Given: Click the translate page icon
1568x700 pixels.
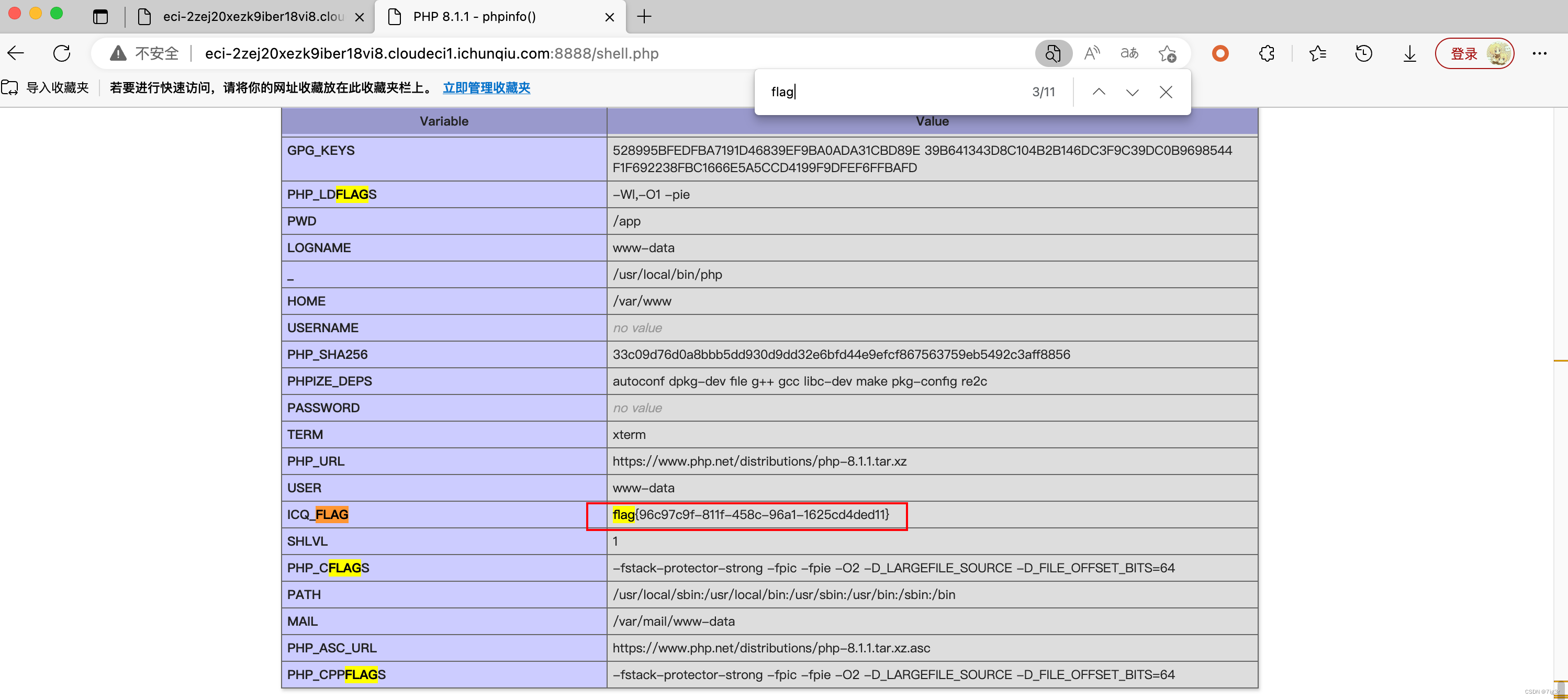Looking at the screenshot, I should click(x=1129, y=53).
